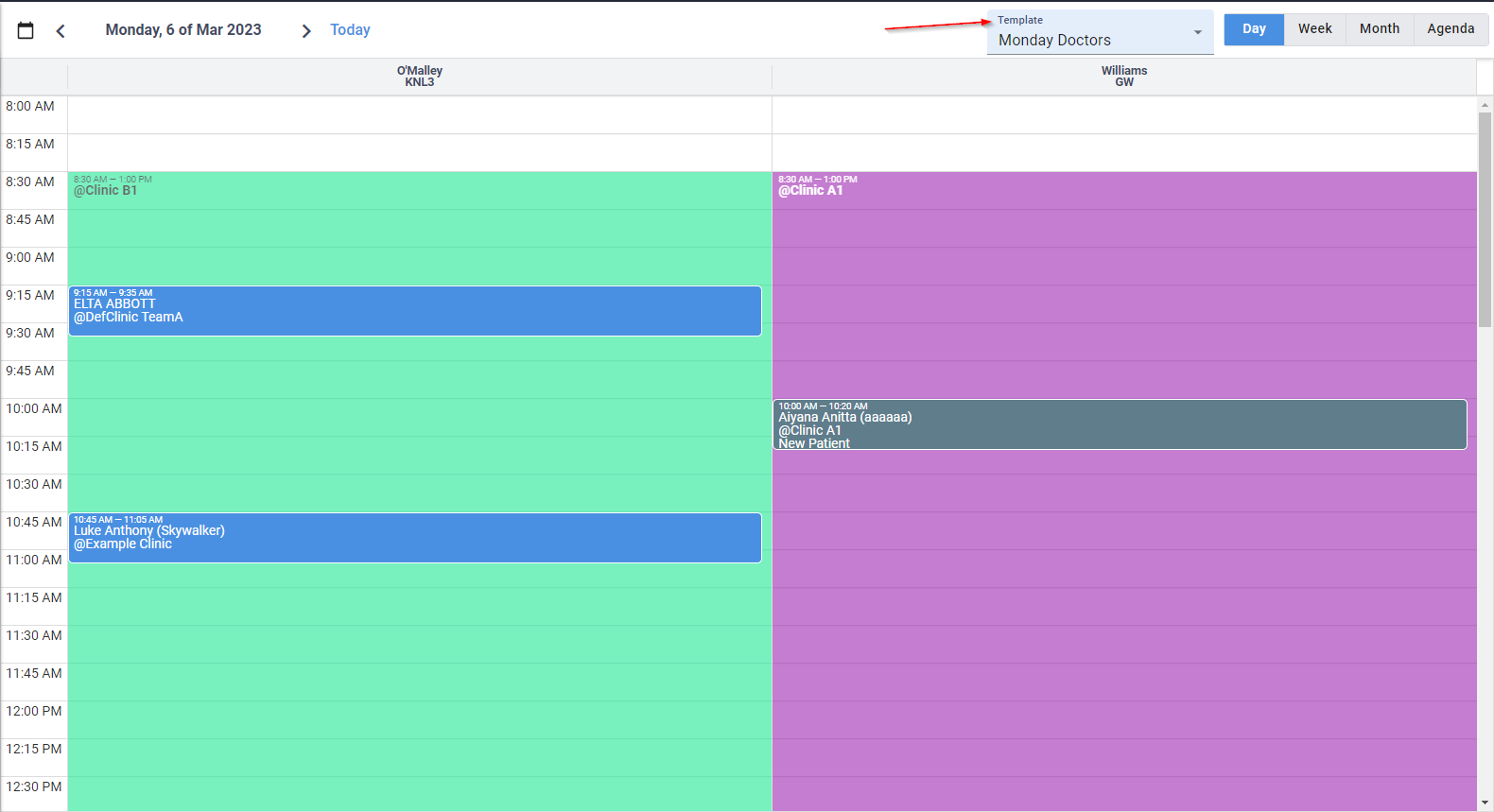Viewport: 1494px width, 812px height.
Task: Click the 8:15 AM time label
Action: click(30, 144)
